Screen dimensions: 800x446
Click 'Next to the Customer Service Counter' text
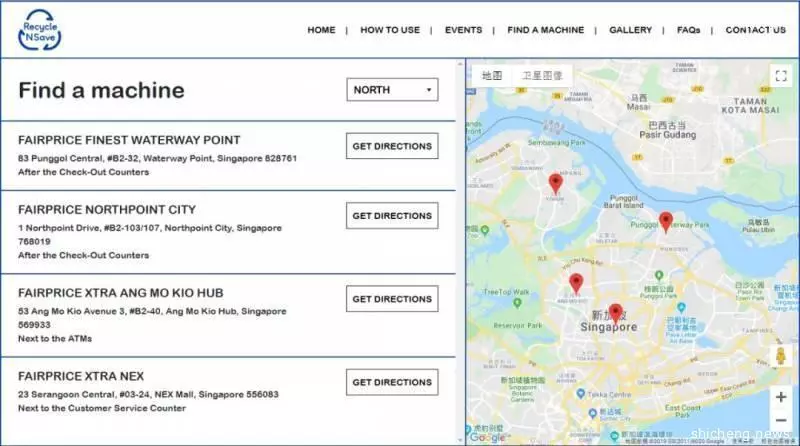point(102,408)
